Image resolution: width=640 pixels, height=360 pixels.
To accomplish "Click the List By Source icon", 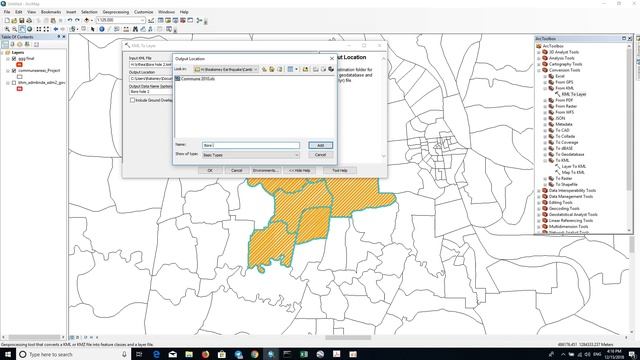I will tap(12, 44).
